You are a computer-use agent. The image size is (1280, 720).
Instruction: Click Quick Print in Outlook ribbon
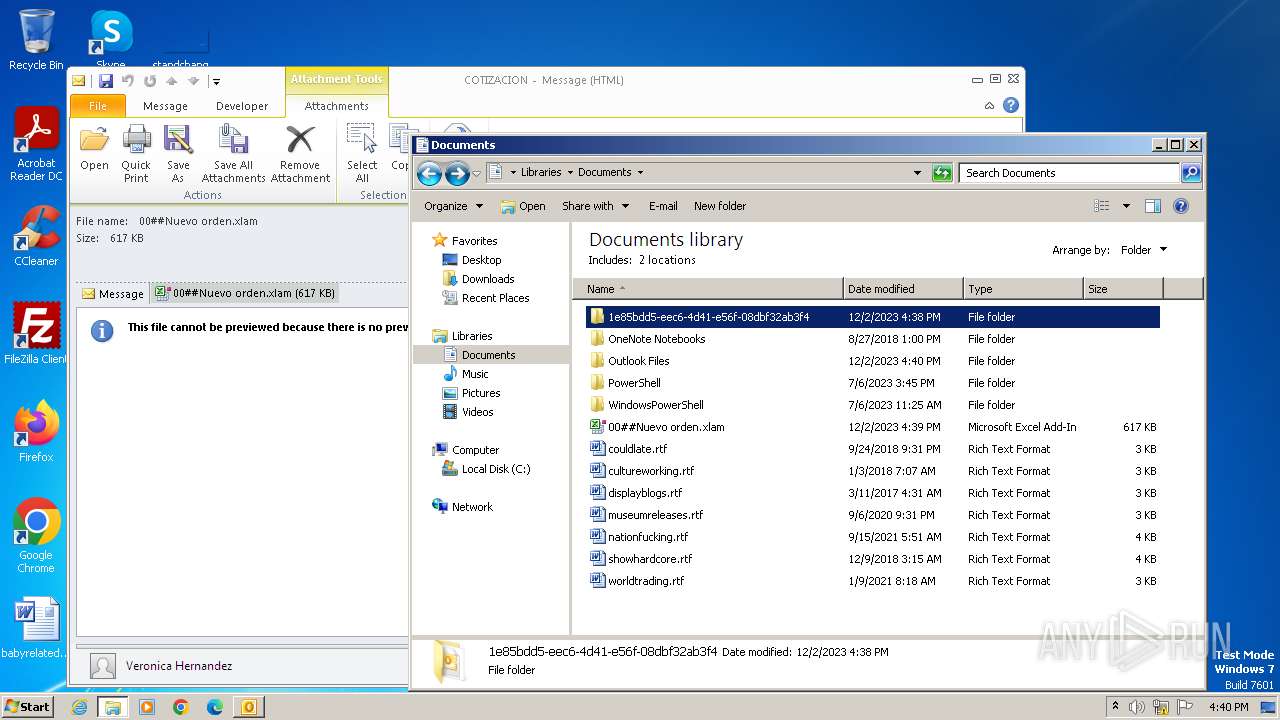(136, 154)
